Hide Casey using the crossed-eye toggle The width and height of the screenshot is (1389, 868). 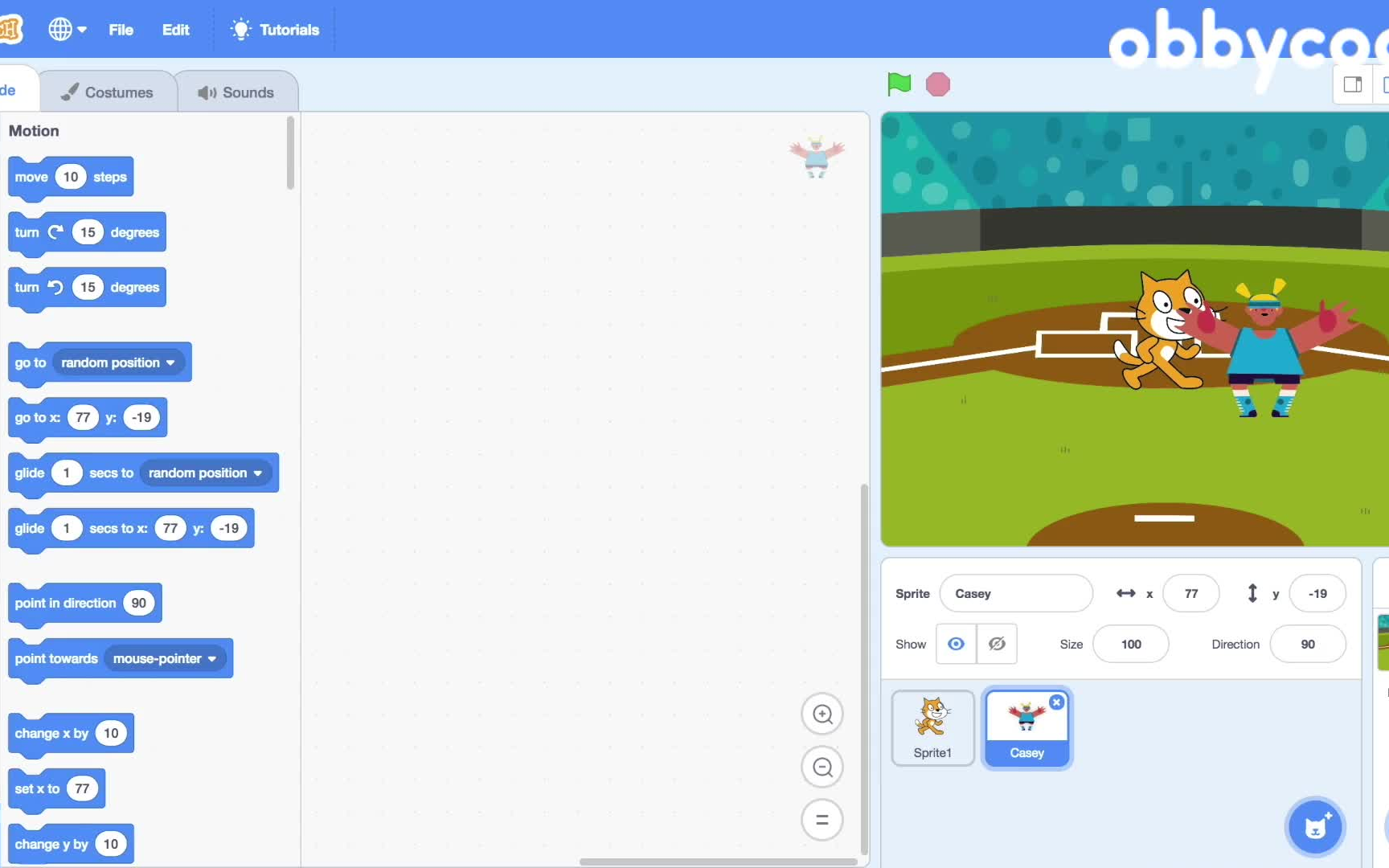[x=997, y=644]
